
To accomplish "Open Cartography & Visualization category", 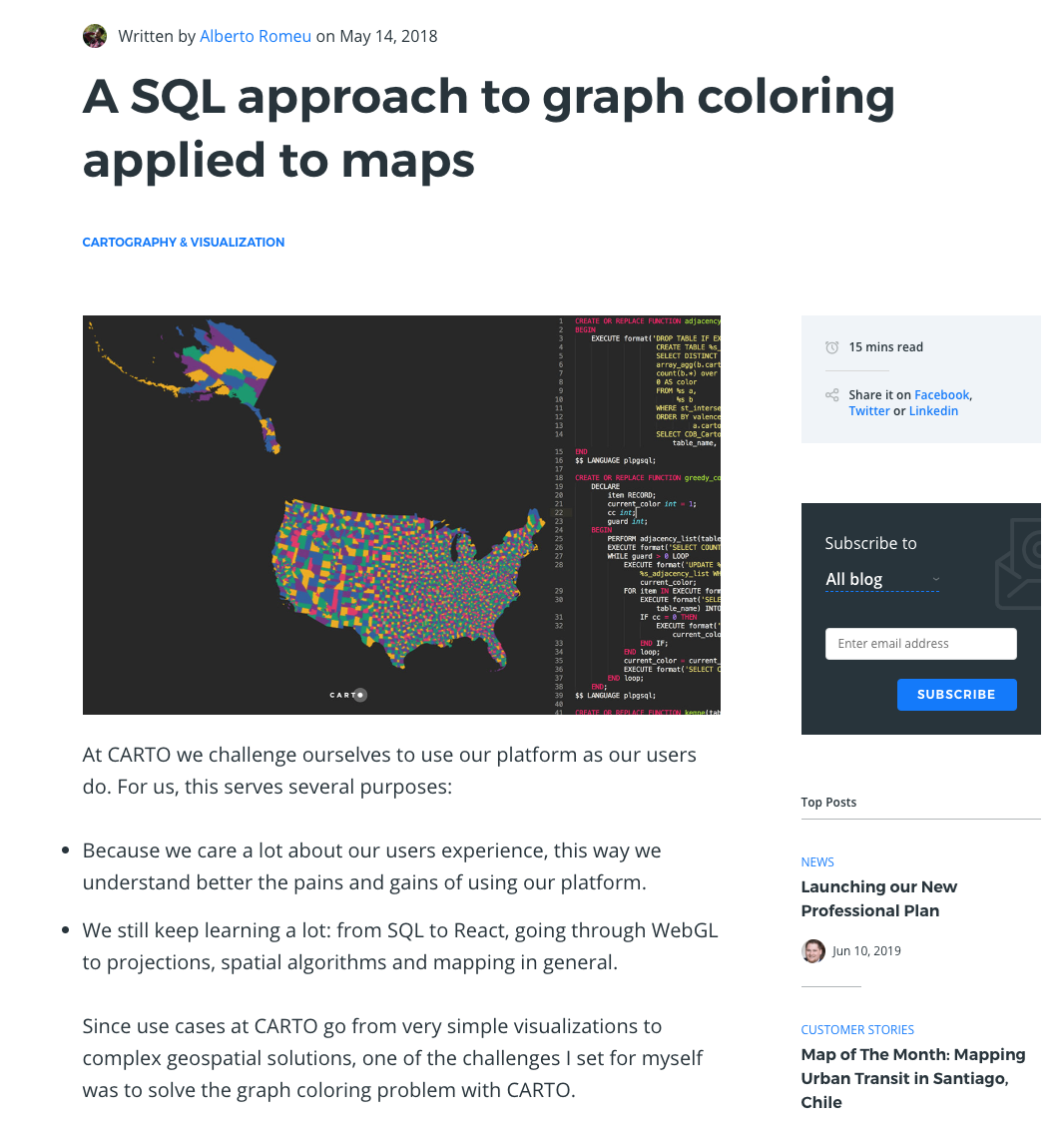I will [183, 242].
